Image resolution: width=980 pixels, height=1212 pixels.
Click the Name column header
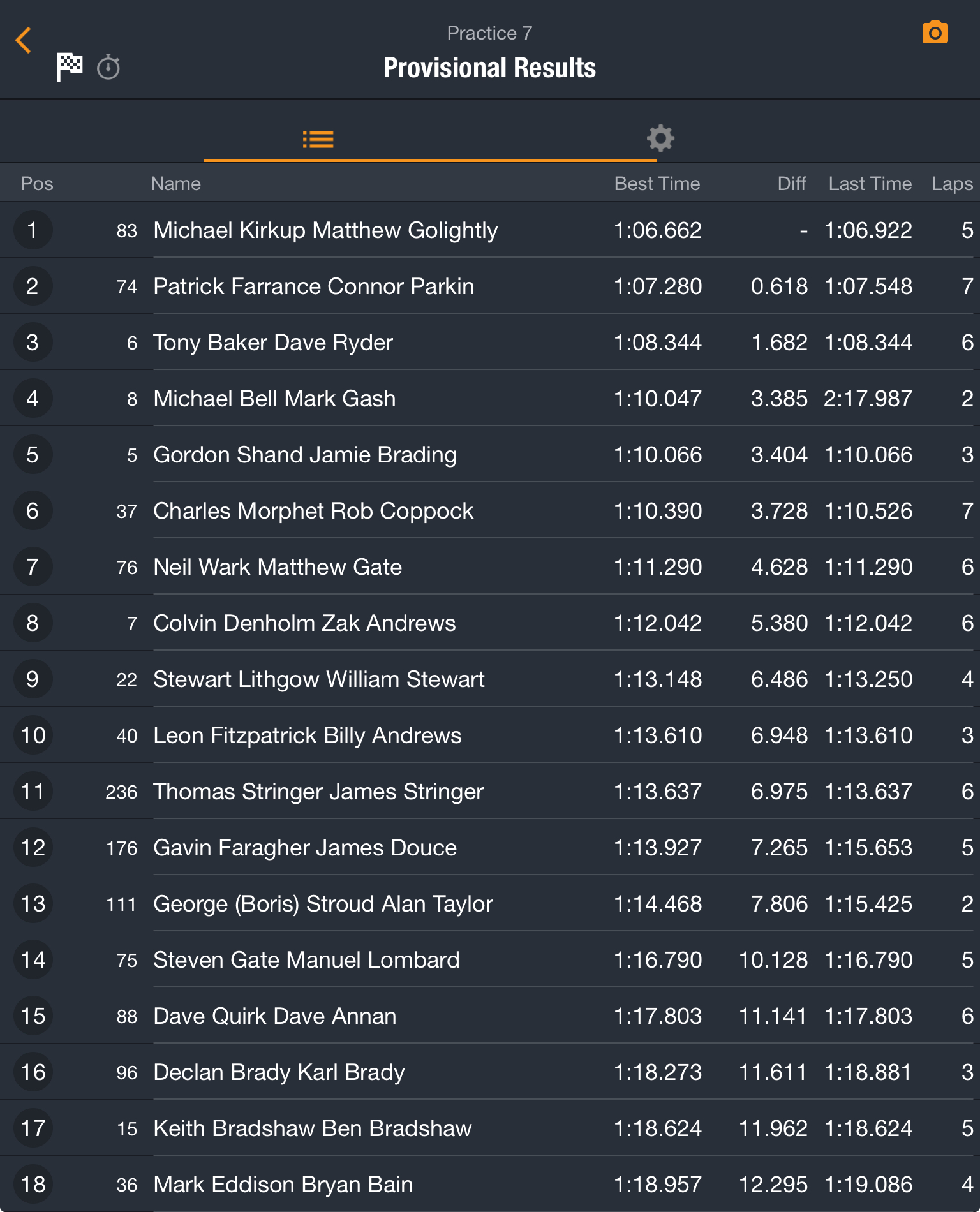point(175,184)
